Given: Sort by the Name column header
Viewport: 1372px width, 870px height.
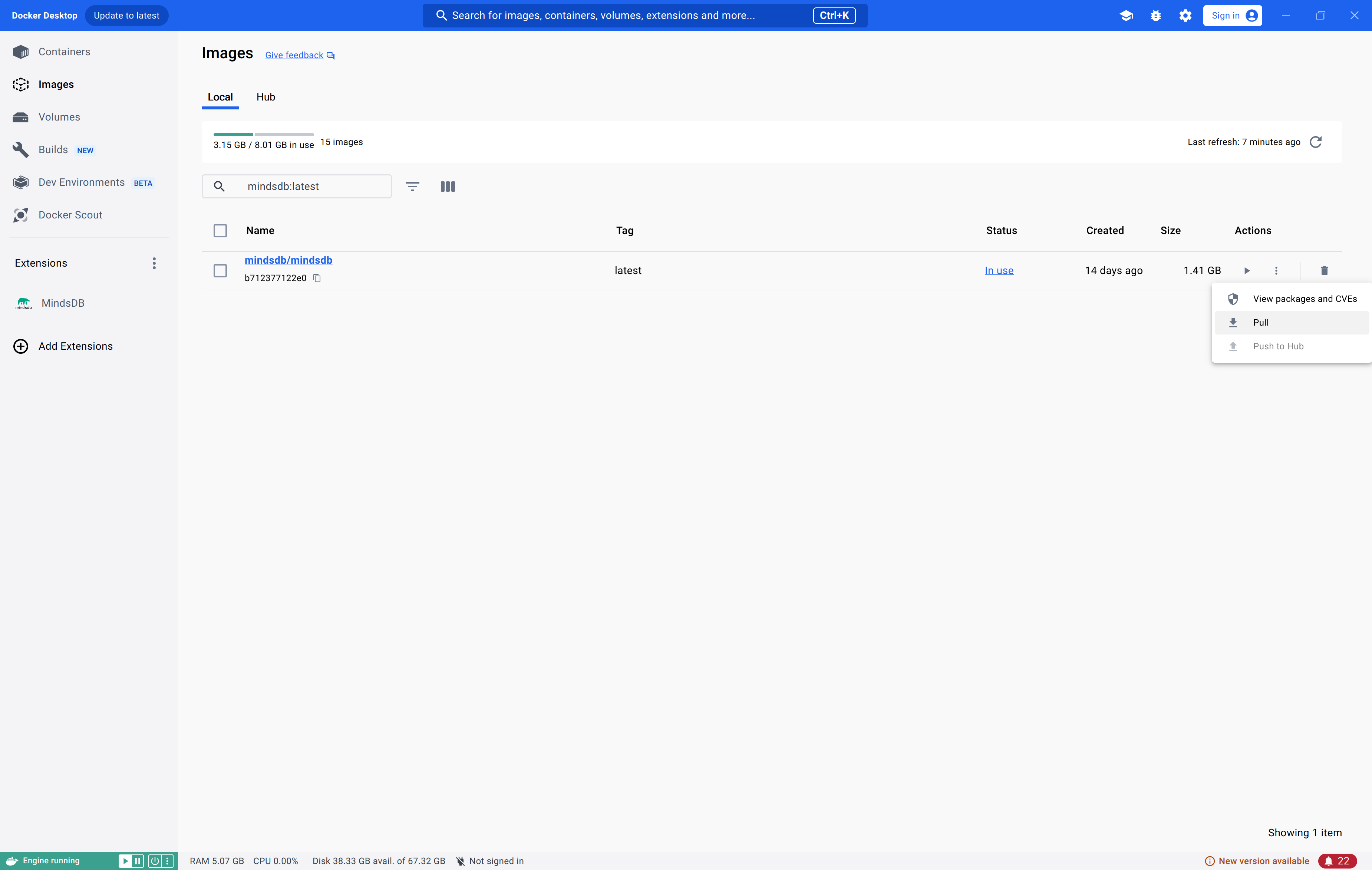Looking at the screenshot, I should click(x=260, y=230).
